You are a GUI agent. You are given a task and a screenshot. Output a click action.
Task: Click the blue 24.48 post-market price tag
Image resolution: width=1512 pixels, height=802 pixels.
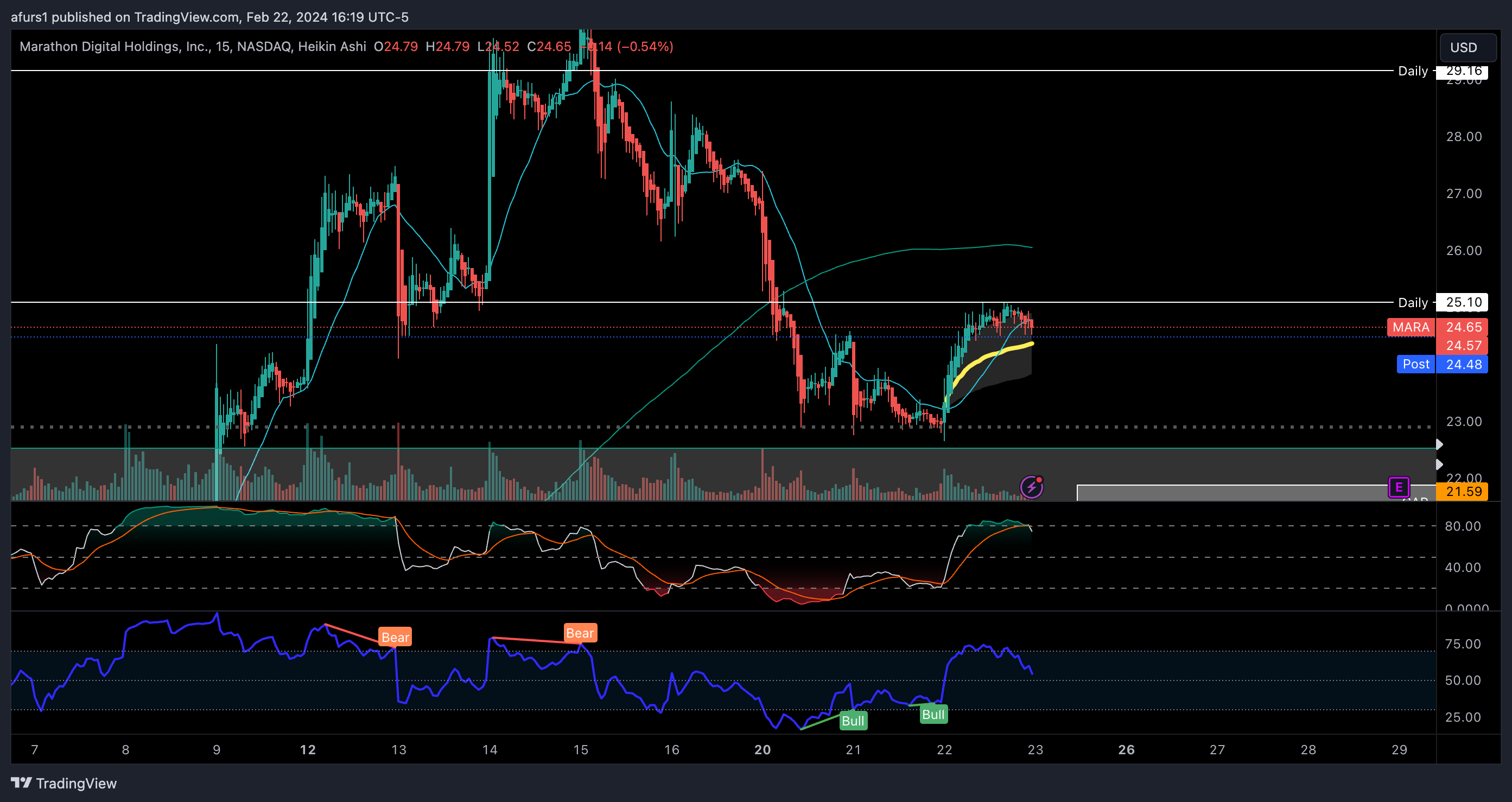[x=1462, y=364]
